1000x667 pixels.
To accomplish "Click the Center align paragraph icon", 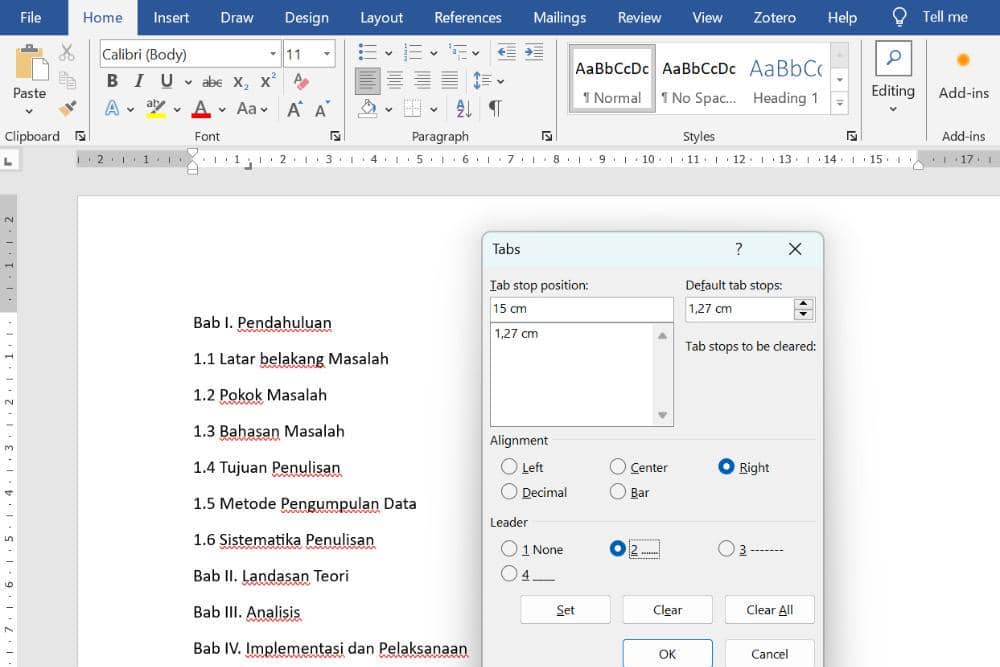I will coord(395,81).
